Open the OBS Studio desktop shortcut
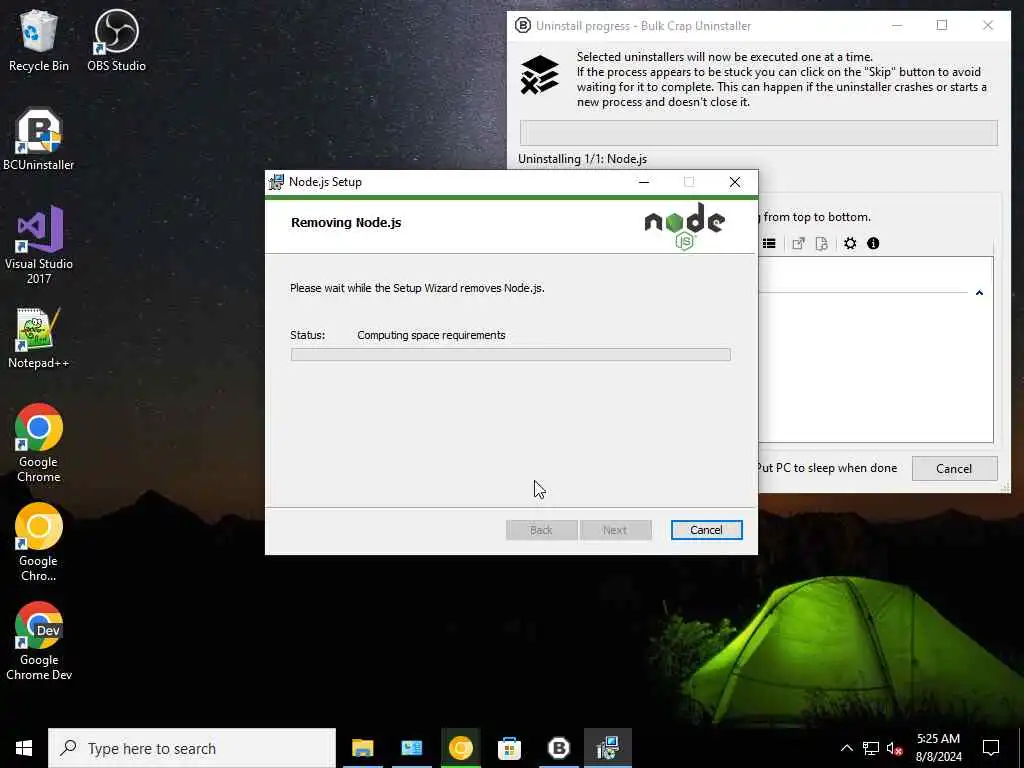 tap(116, 40)
